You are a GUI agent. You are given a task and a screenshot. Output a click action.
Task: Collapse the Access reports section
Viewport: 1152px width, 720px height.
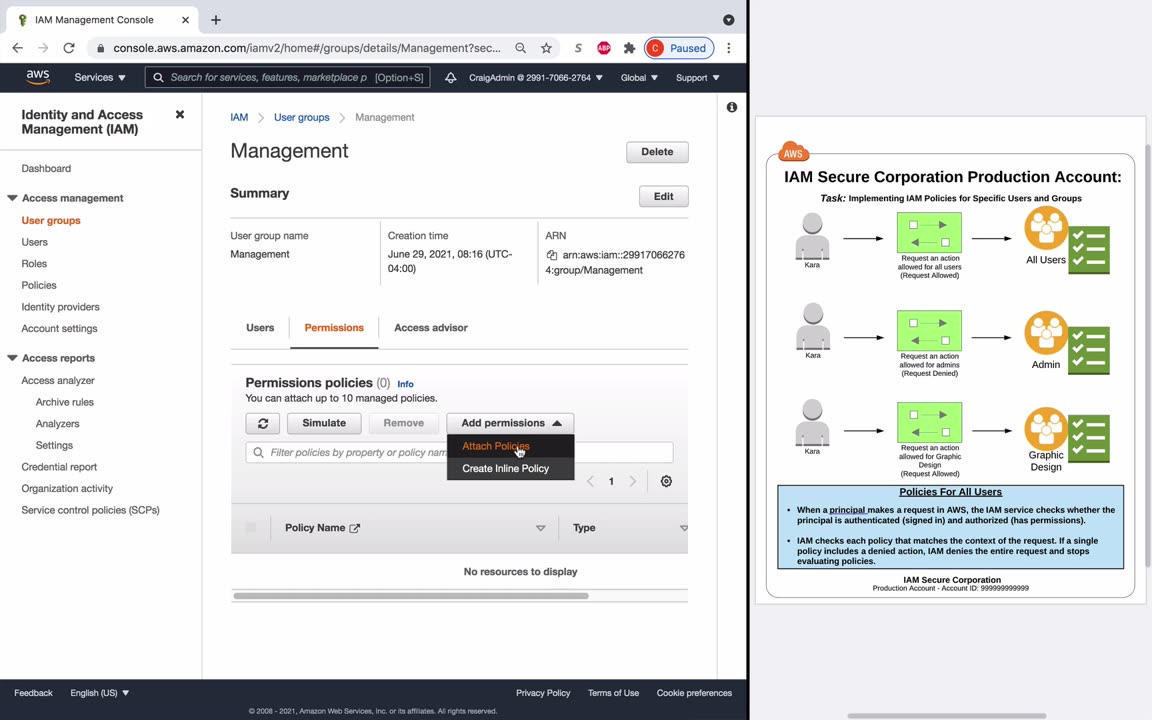point(12,358)
